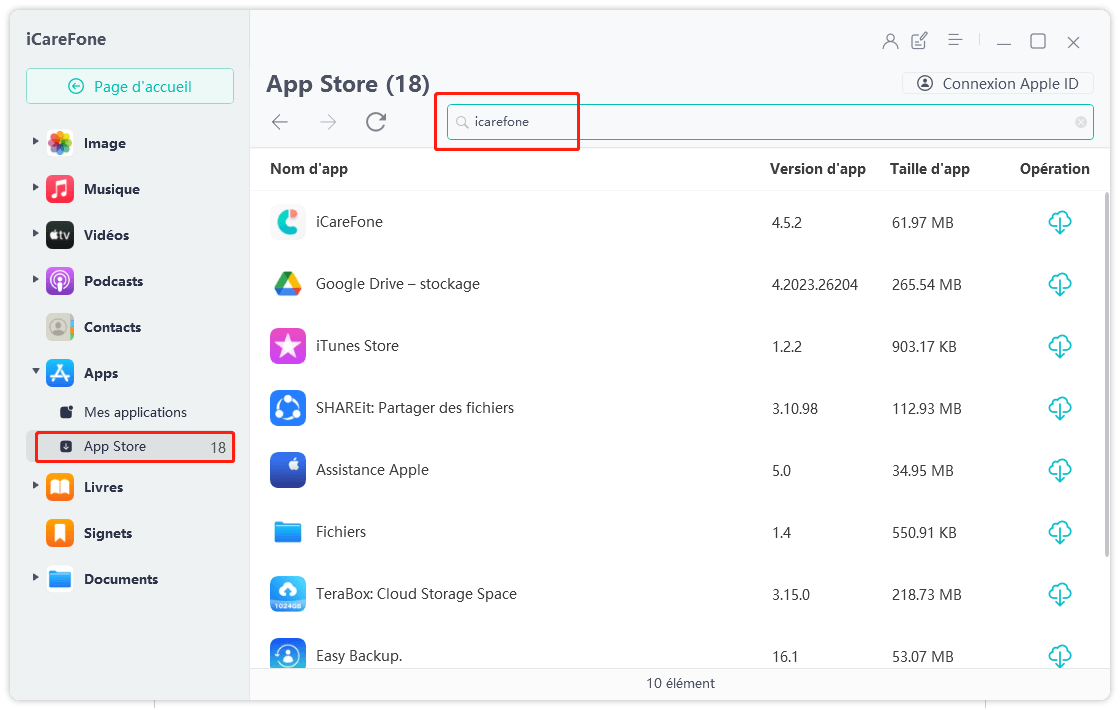Expand the Vidéos category
The image size is (1120, 710).
(x=35, y=233)
